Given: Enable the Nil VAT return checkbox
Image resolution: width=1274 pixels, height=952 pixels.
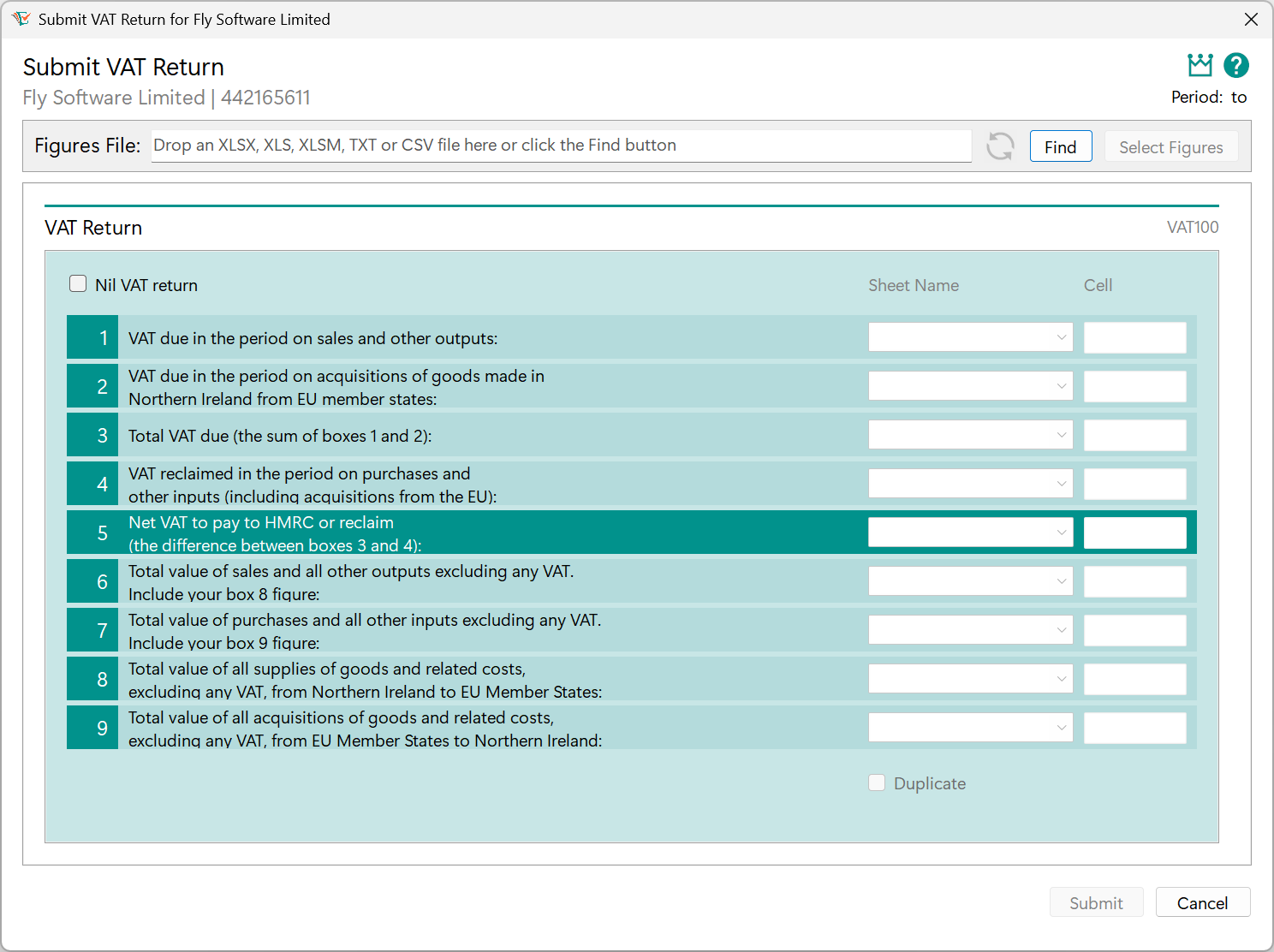Looking at the screenshot, I should click(78, 283).
